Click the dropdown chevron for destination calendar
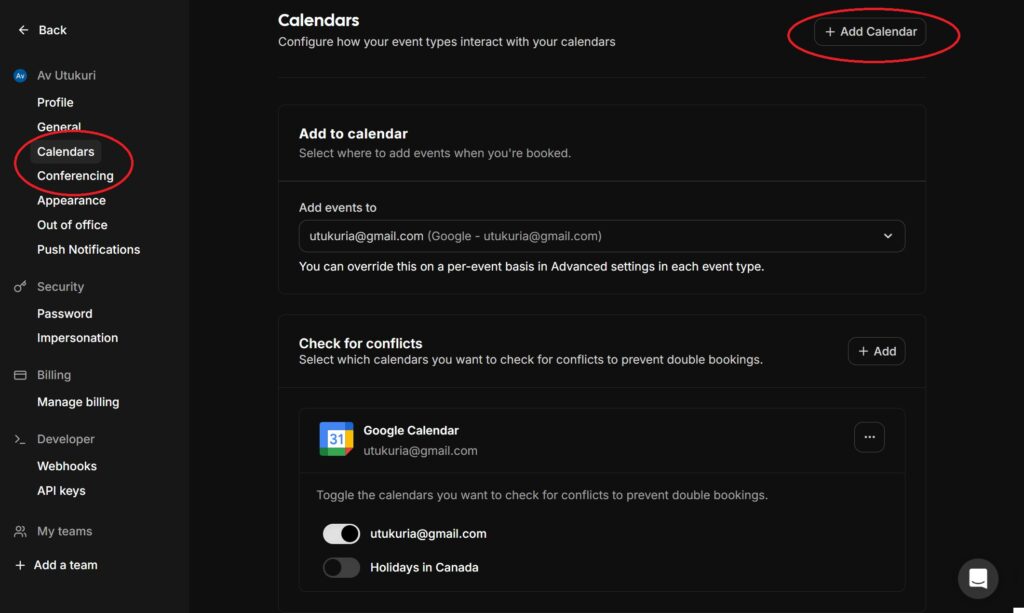 888,236
